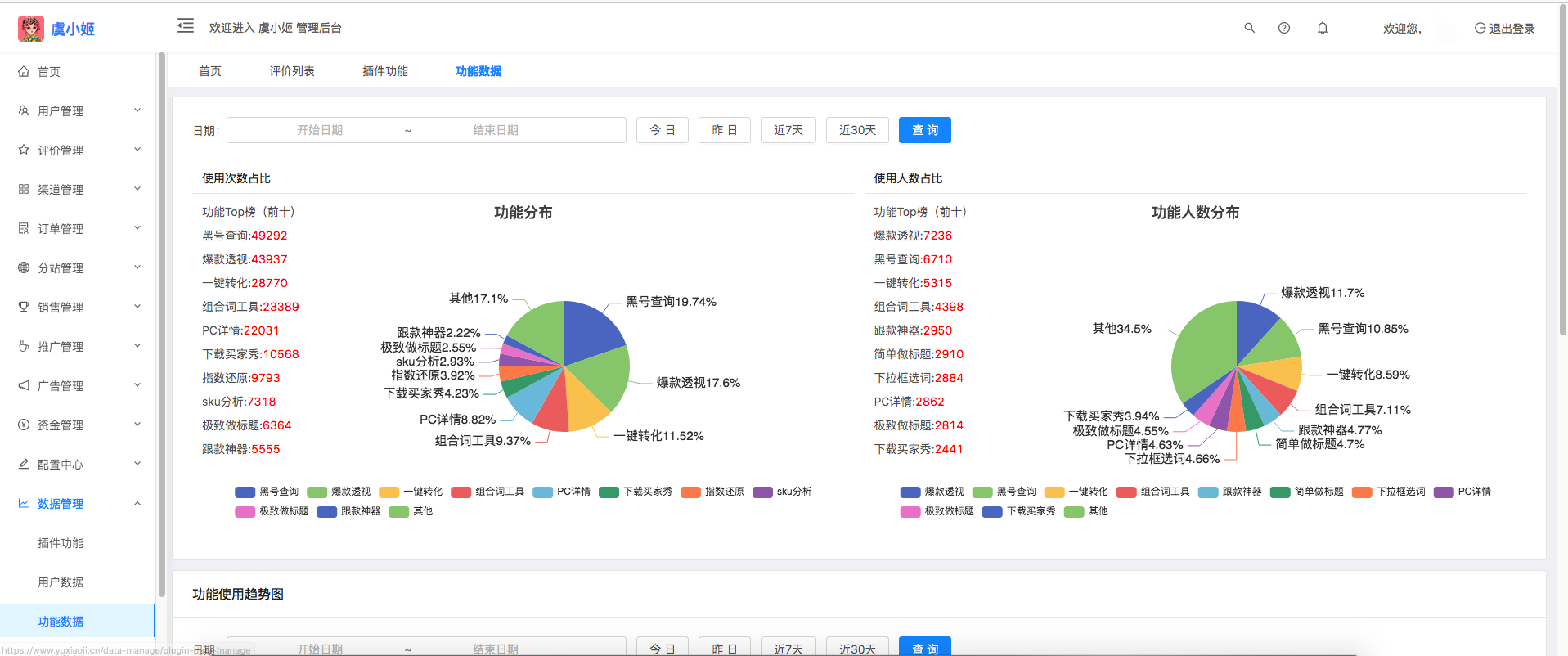Toggle 下拉框选词 legend in 功能人数分布 chart
1568x656 pixels.
pyautogui.click(x=1389, y=492)
